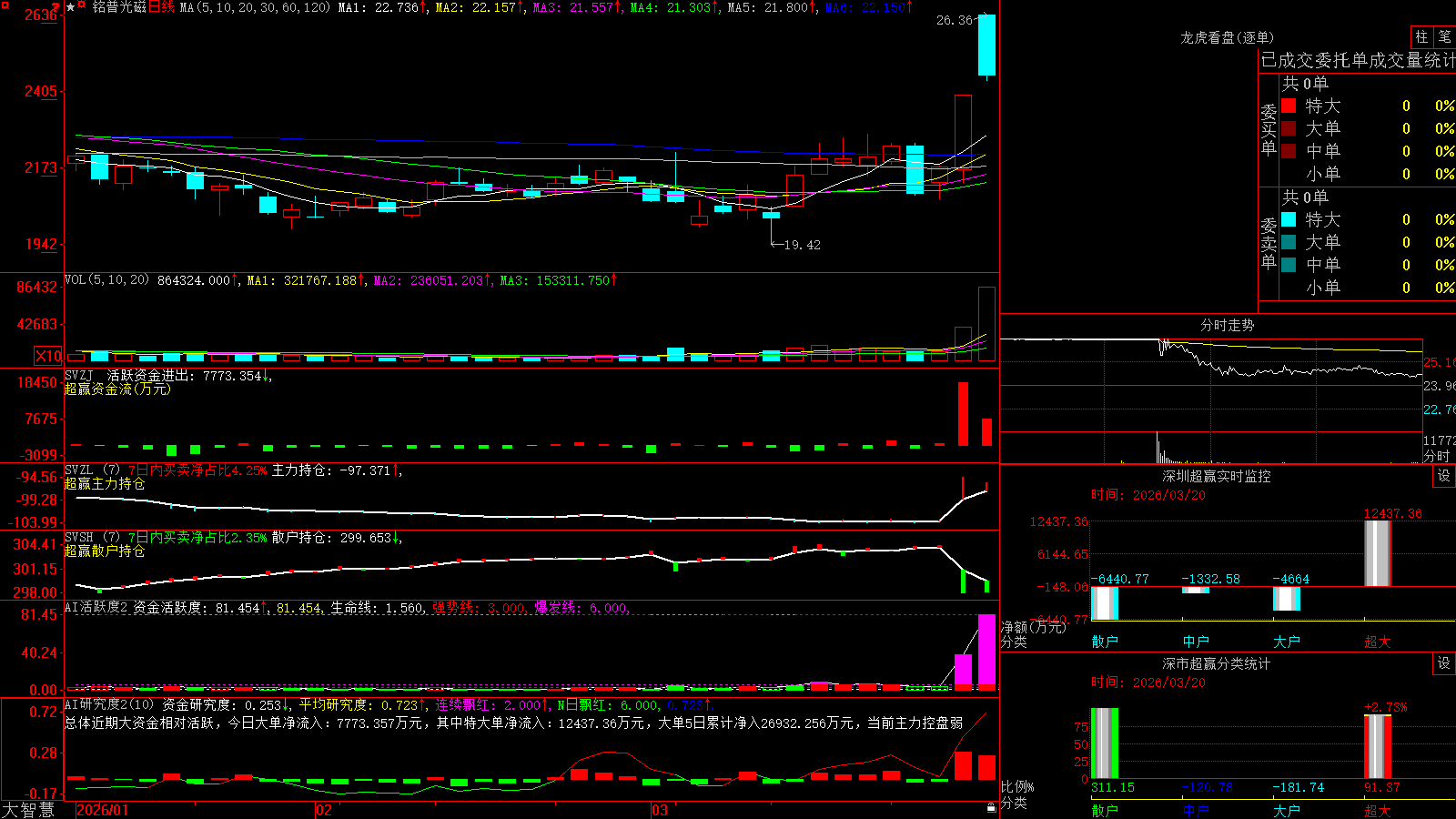Click the latest volume bar in VOL panel
The height and width of the screenshot is (819, 1456).
[x=986, y=324]
